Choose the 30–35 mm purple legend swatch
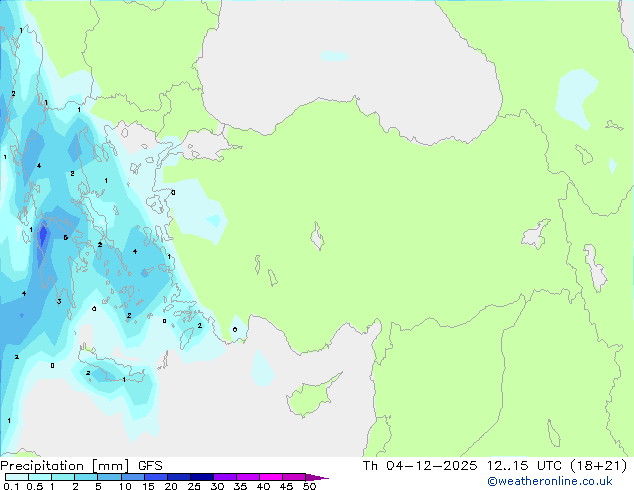 224,477
